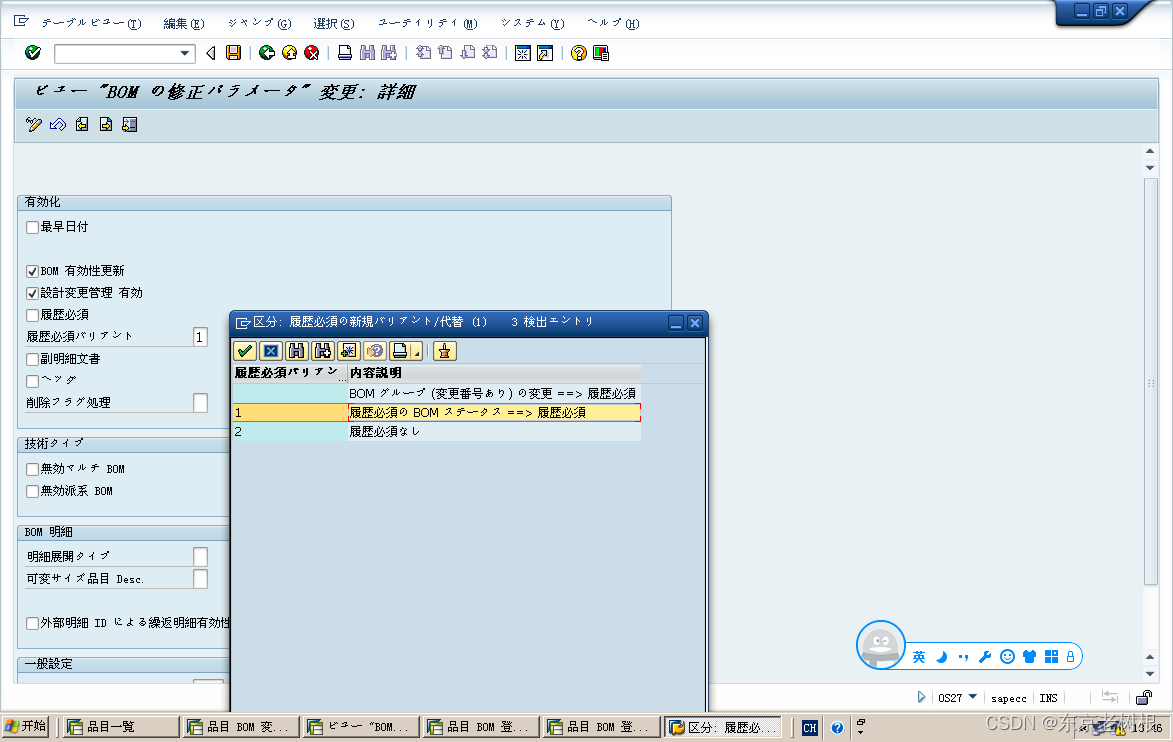The height and width of the screenshot is (742, 1173).
Task: Check the 最早日付 checkbox
Action: 31,226
